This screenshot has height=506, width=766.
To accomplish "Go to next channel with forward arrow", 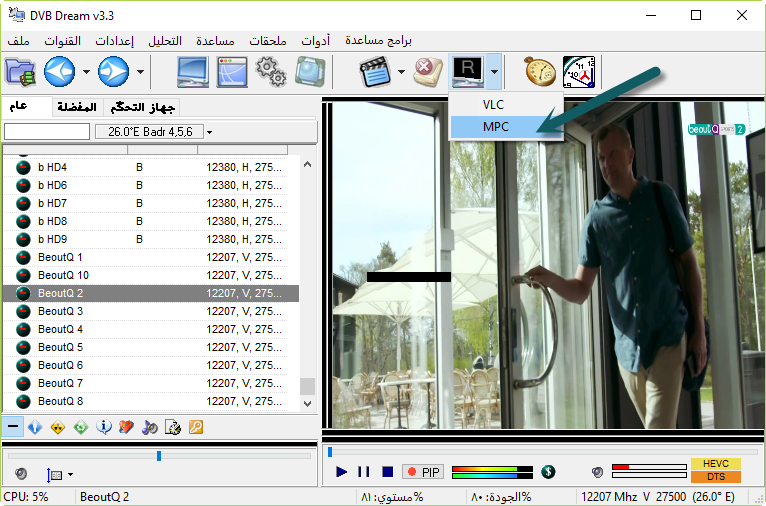I will tap(113, 72).
